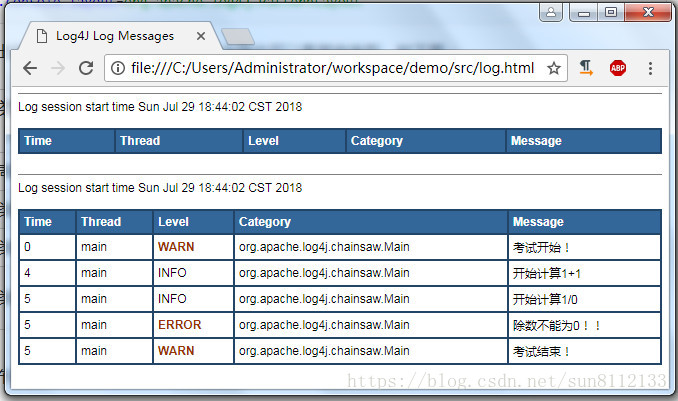Screen dimensions: 678x401
Task: Click the Category header in the filled table
Action: [371, 222]
